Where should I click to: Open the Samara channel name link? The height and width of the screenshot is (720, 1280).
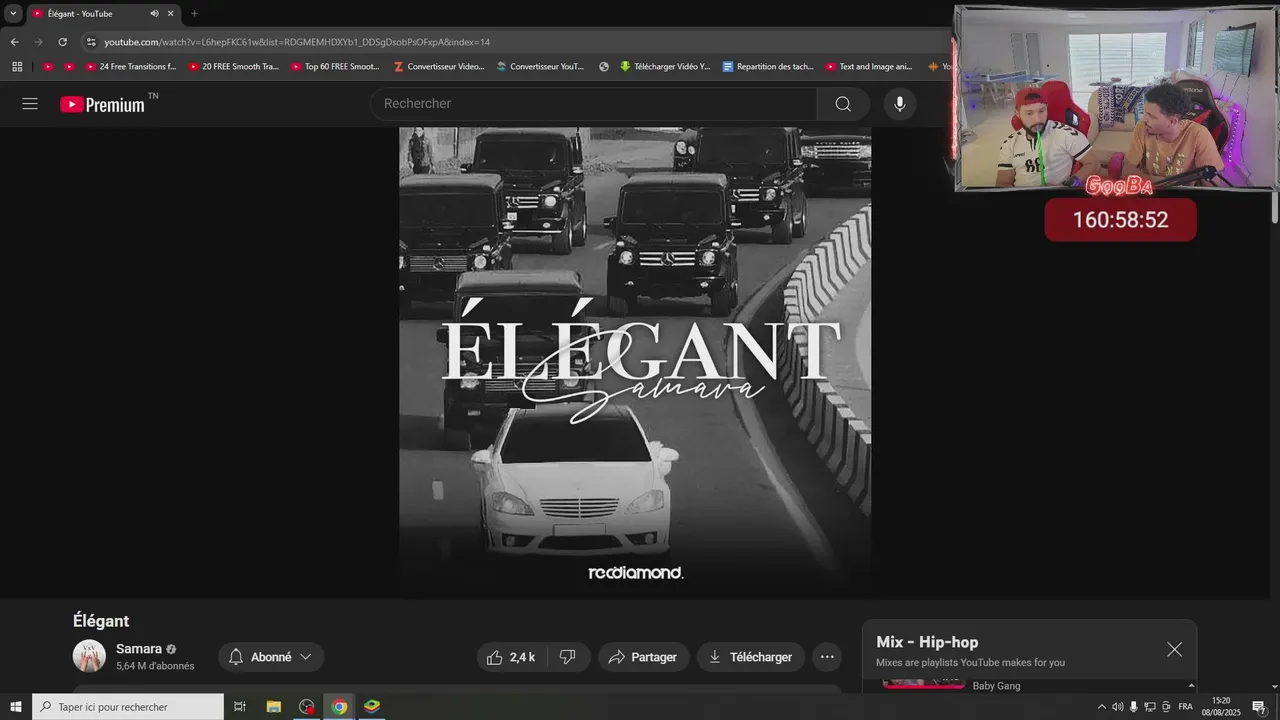click(139, 649)
